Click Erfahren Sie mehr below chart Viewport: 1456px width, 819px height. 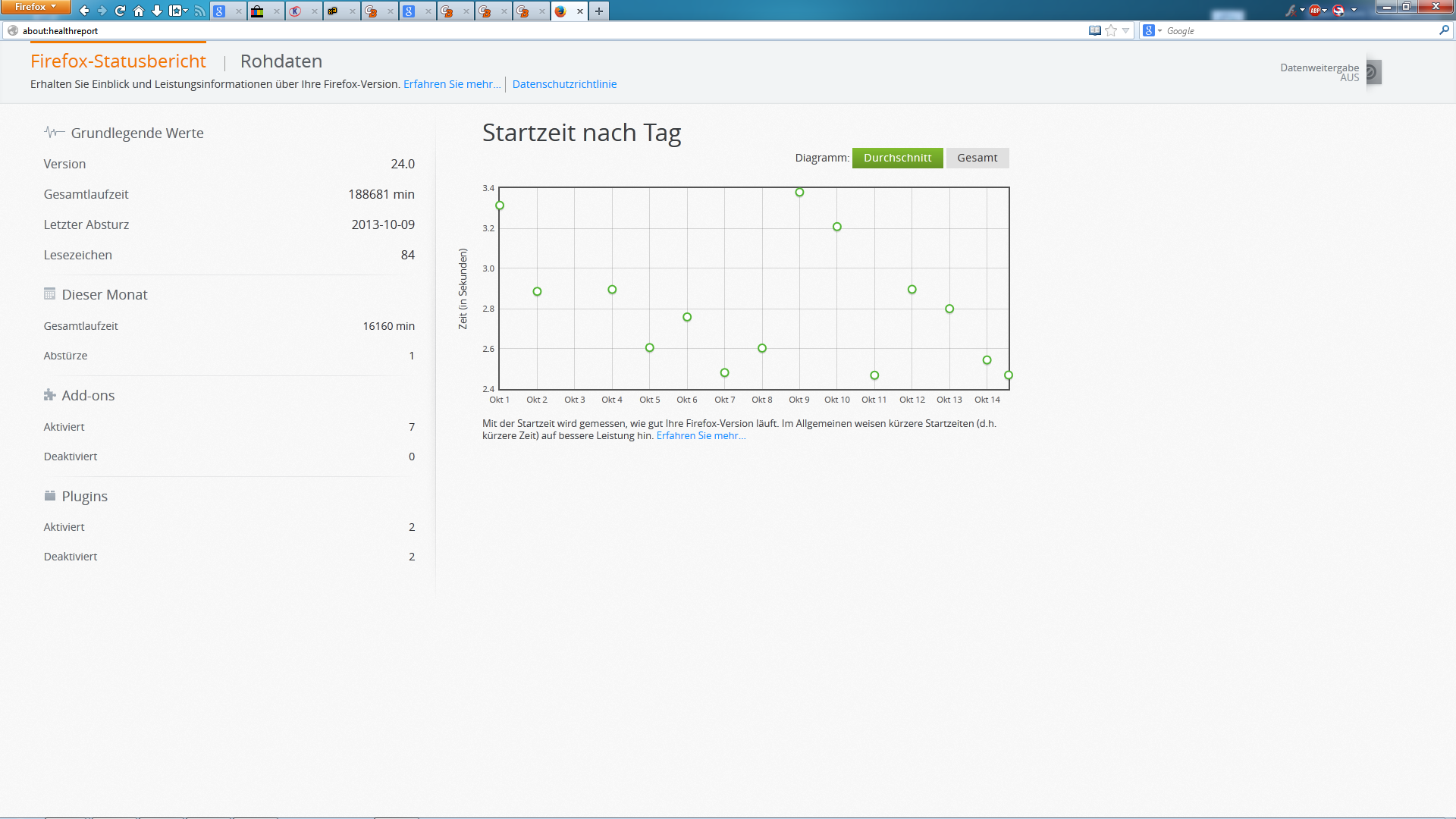pyautogui.click(x=701, y=436)
